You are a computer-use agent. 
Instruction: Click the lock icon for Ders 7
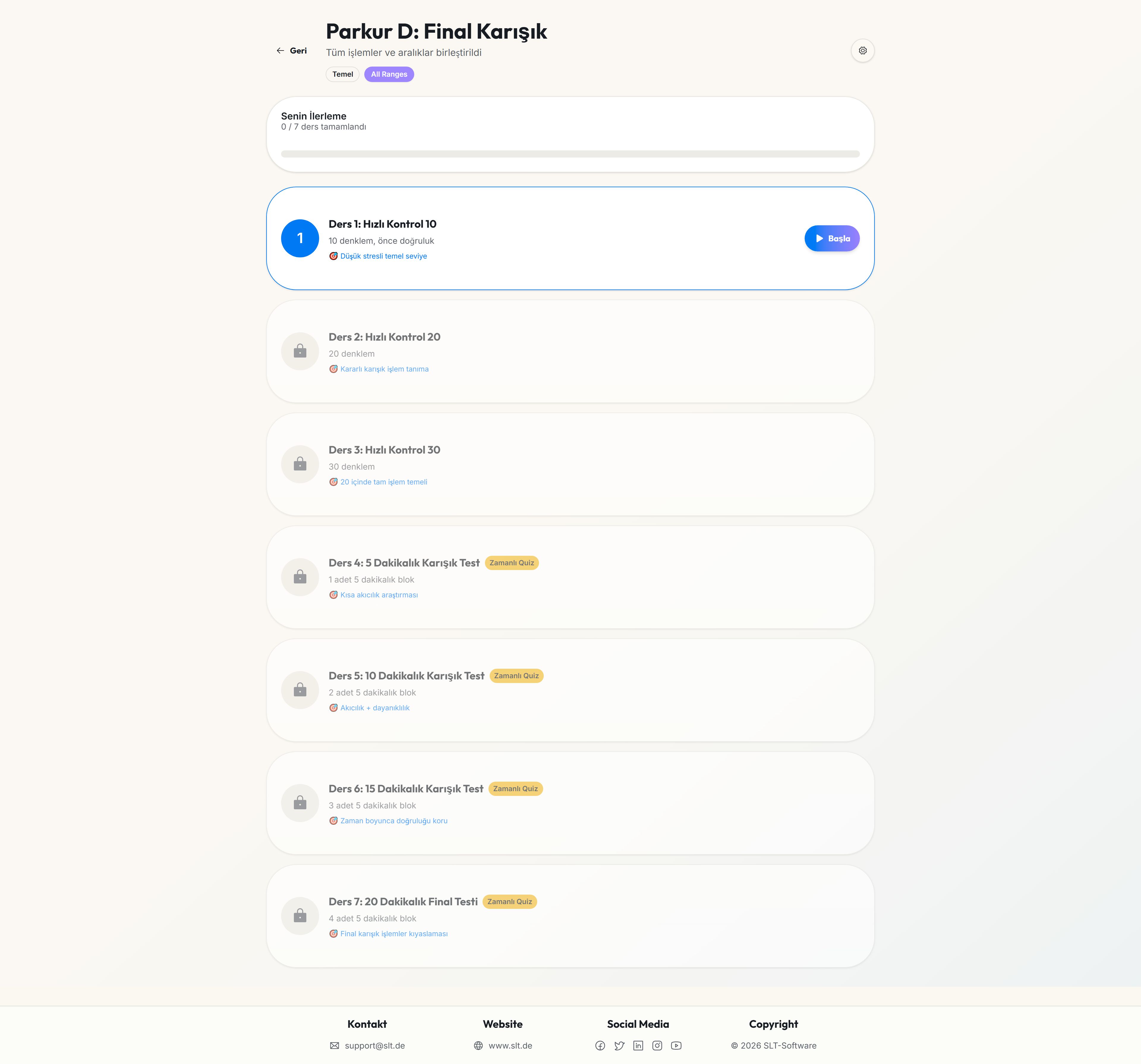(x=300, y=916)
